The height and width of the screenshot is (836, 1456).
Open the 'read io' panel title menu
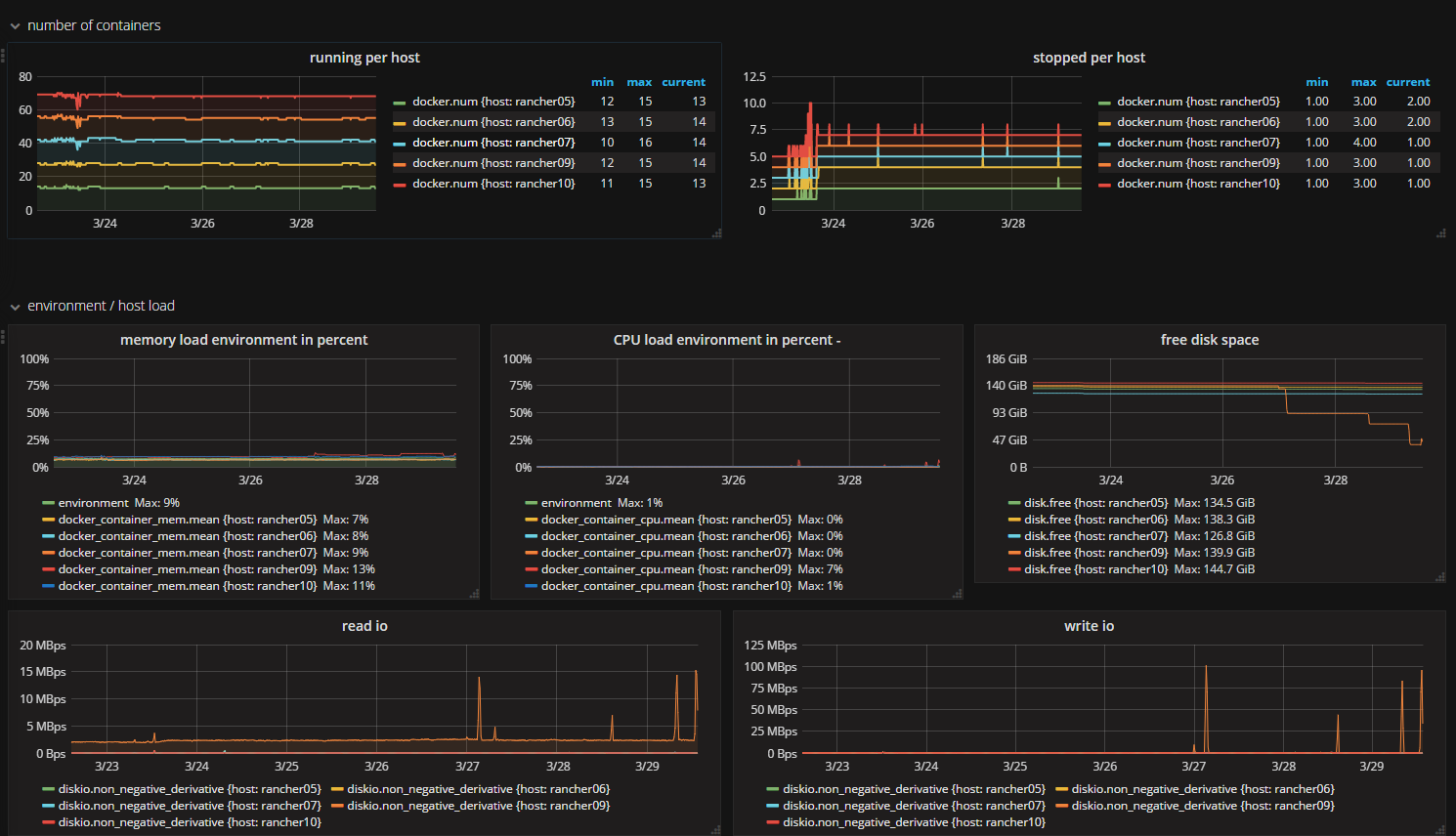[x=364, y=626]
